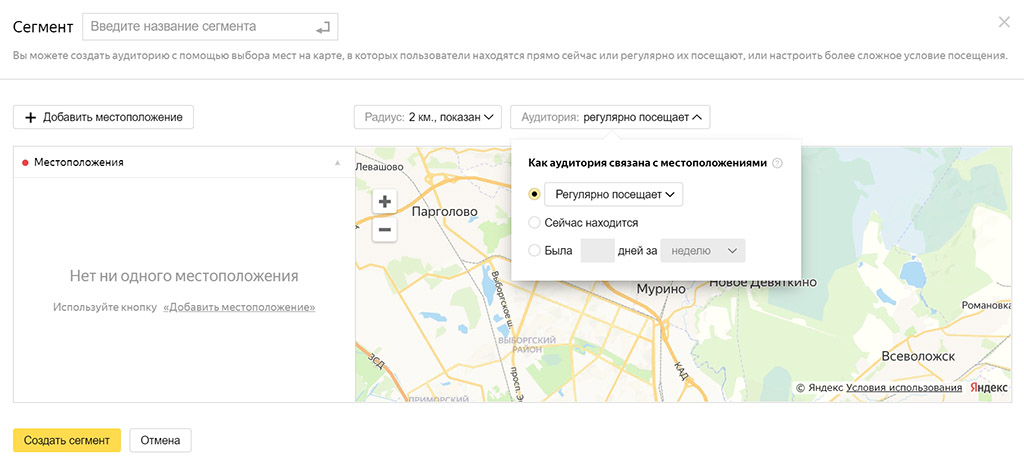The width and height of the screenshot is (1024, 467).
Task: Open the Радиус dropdown
Action: pos(428,117)
